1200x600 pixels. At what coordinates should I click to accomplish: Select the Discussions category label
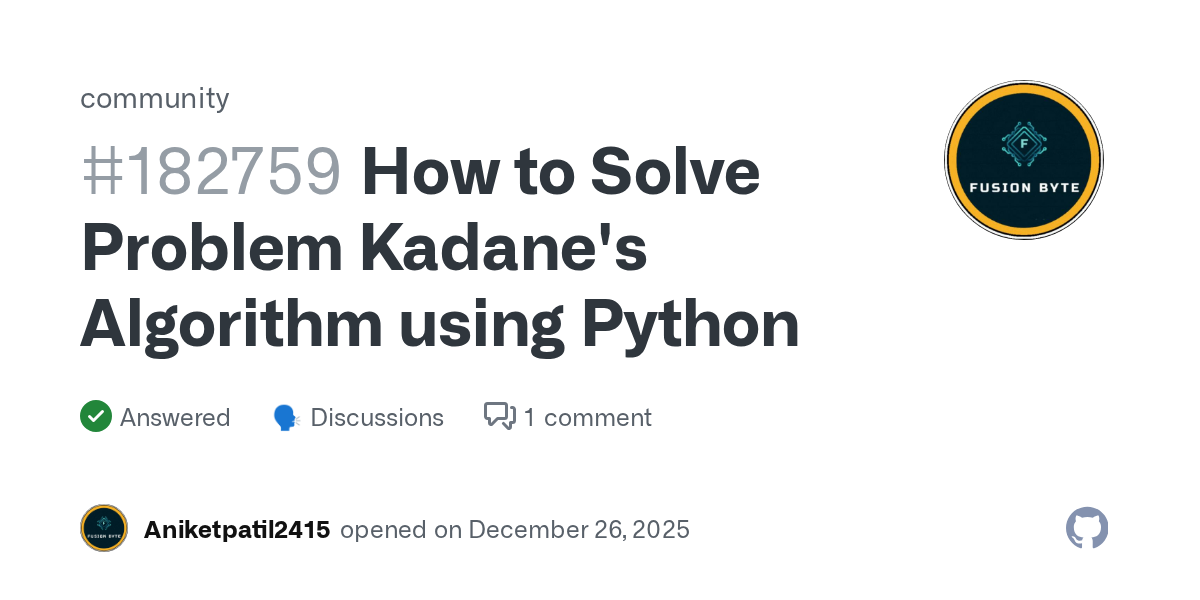click(x=377, y=417)
